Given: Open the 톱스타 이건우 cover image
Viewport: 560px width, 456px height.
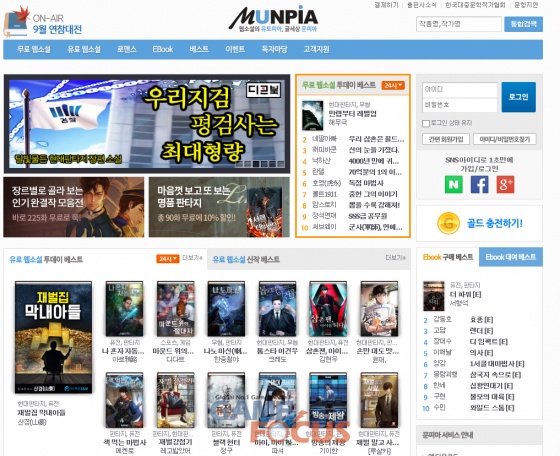Looking at the screenshot, I should 278,309.
